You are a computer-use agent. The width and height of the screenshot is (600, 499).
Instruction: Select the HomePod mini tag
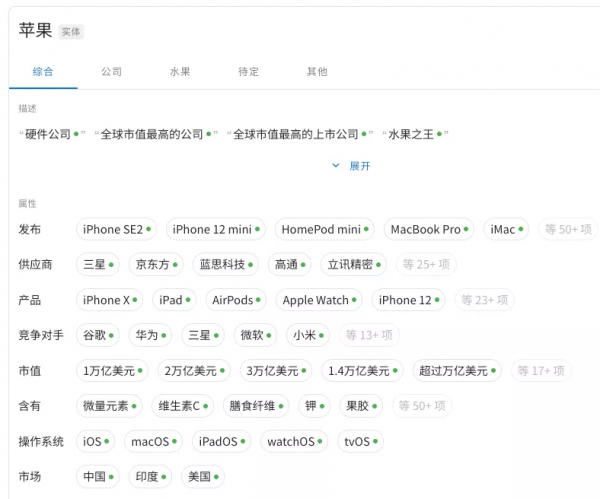(x=324, y=229)
